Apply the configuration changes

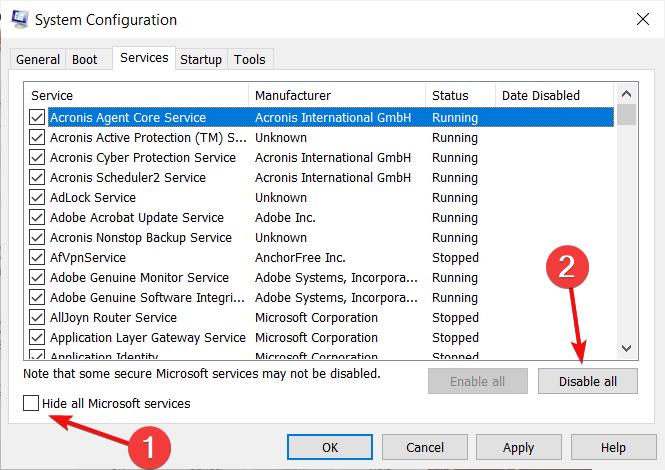pos(519,447)
